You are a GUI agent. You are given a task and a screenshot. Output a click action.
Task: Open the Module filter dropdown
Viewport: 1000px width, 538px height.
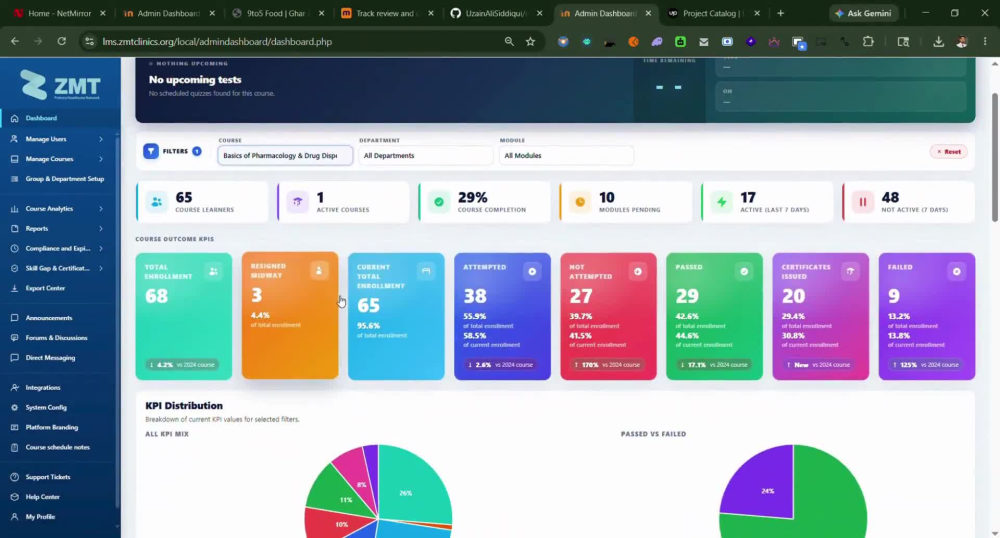tap(566, 156)
